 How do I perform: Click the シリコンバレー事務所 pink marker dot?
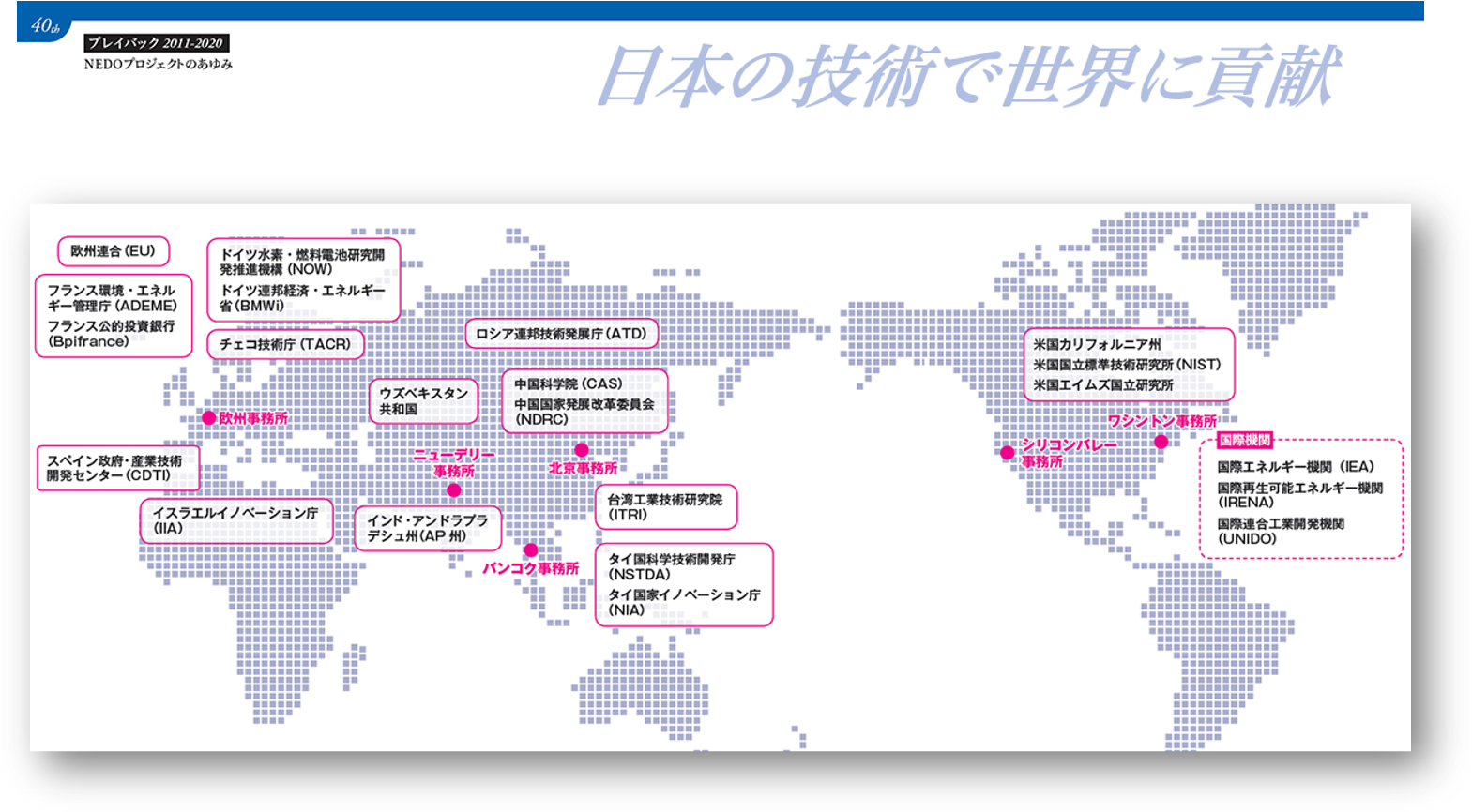tap(1008, 453)
